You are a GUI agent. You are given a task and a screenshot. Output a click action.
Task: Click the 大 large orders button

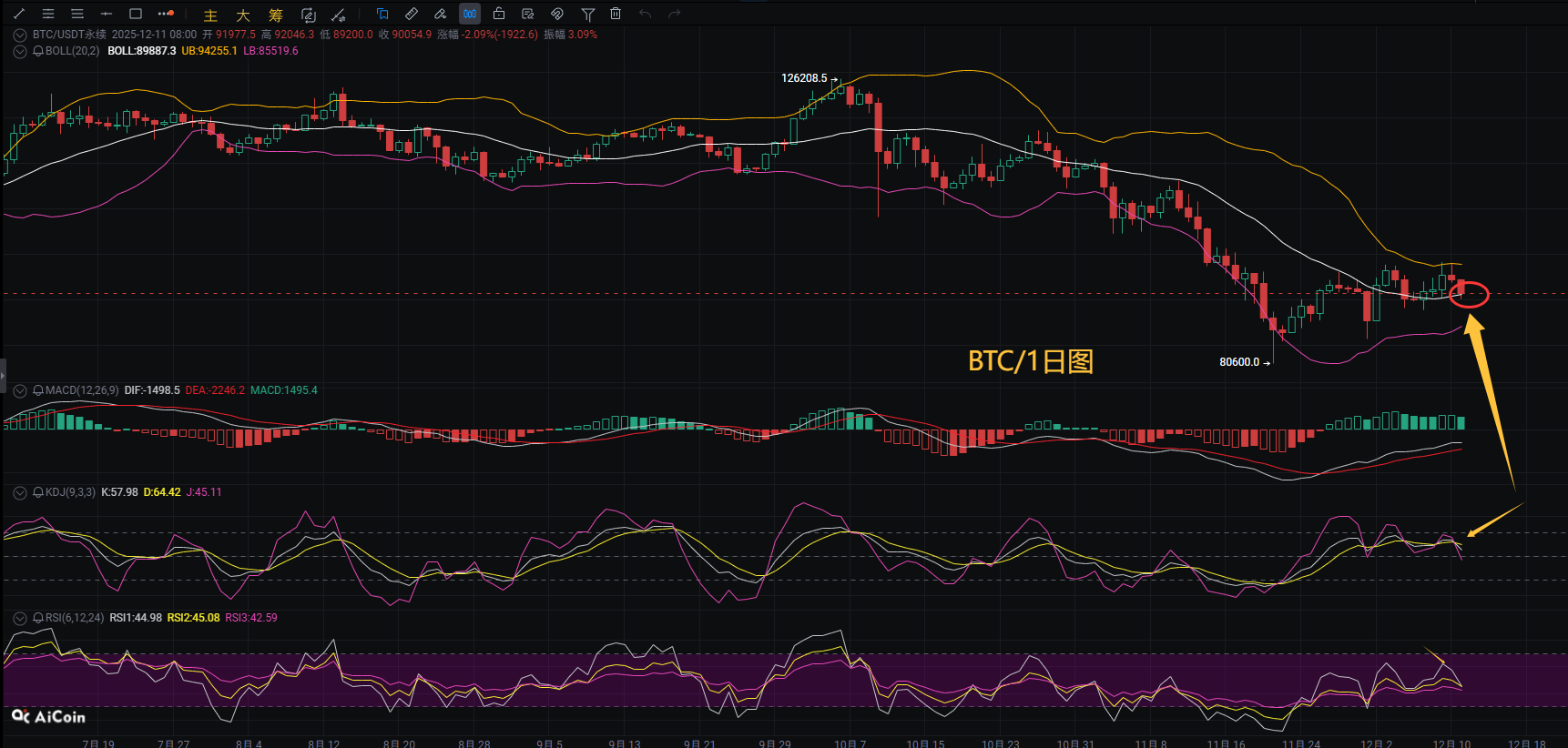click(242, 15)
